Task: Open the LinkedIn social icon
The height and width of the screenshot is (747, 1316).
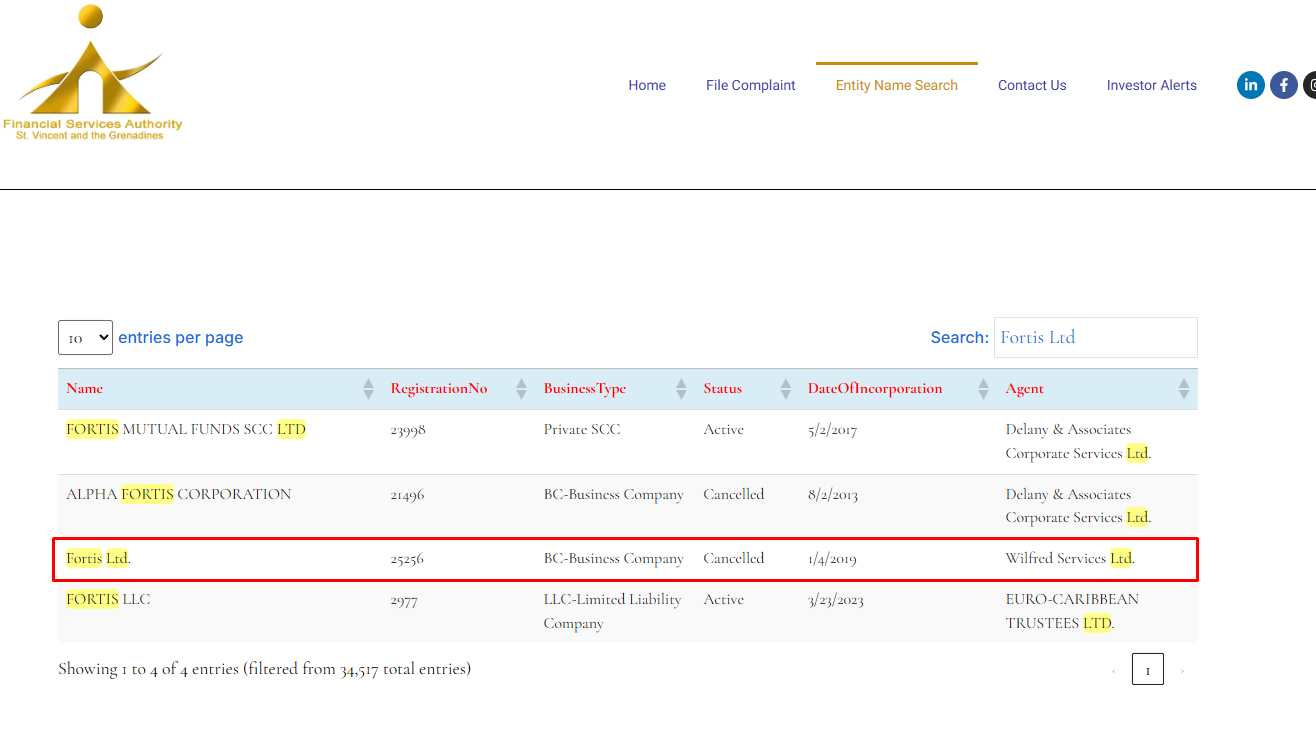Action: point(1250,85)
